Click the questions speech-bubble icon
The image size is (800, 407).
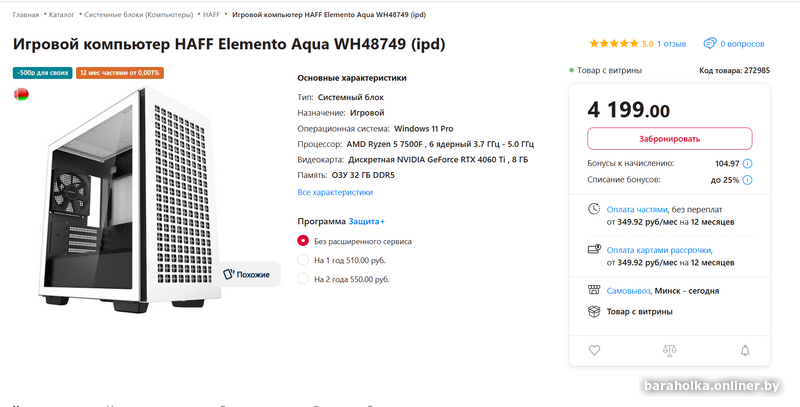[x=710, y=44]
